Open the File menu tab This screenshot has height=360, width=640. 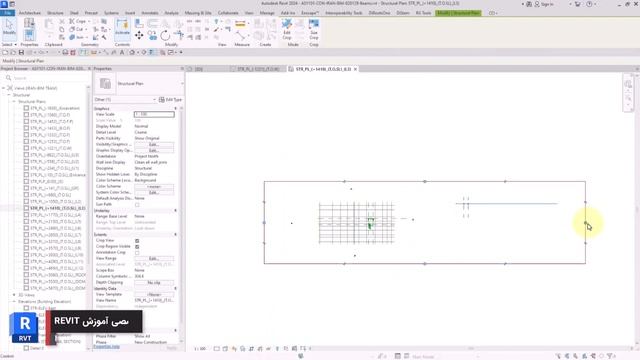tap(7, 13)
